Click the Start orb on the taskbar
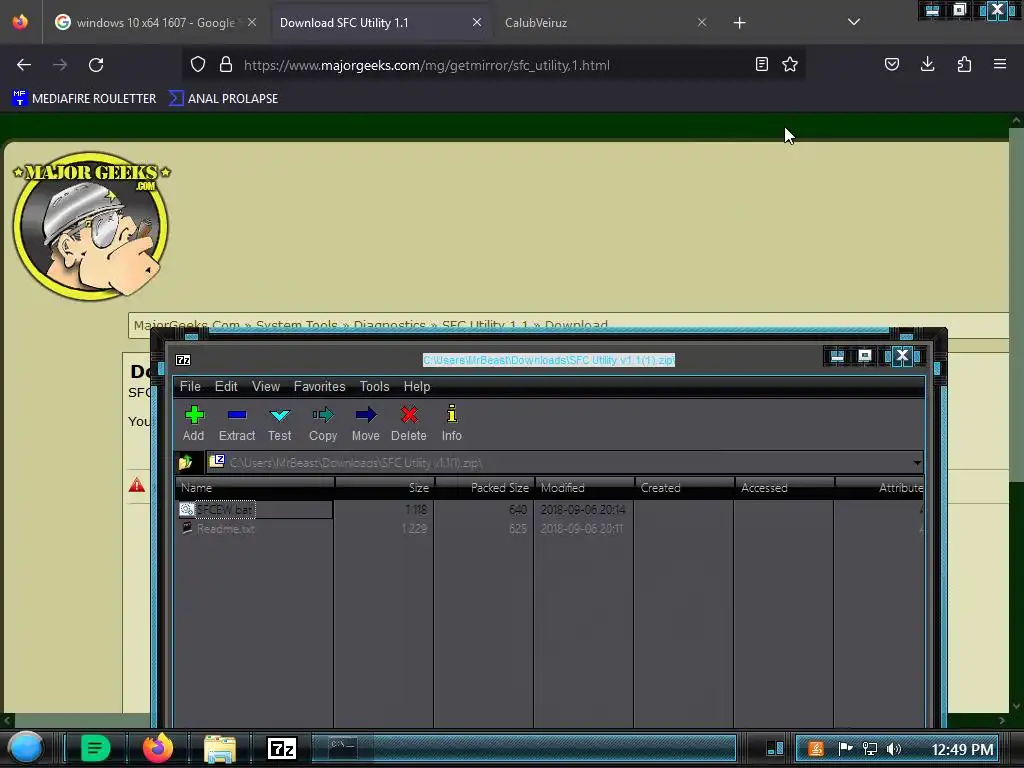The width and height of the screenshot is (1024, 768). (26, 748)
